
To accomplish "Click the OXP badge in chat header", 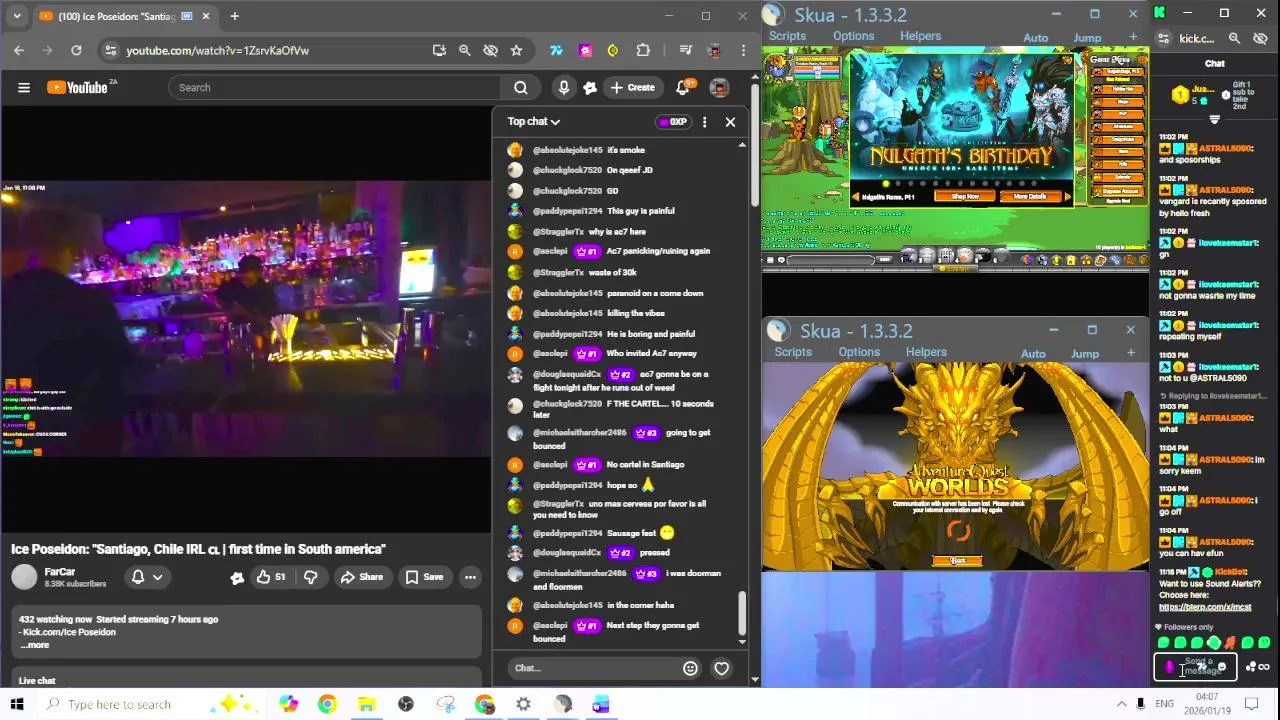I will coord(673,122).
